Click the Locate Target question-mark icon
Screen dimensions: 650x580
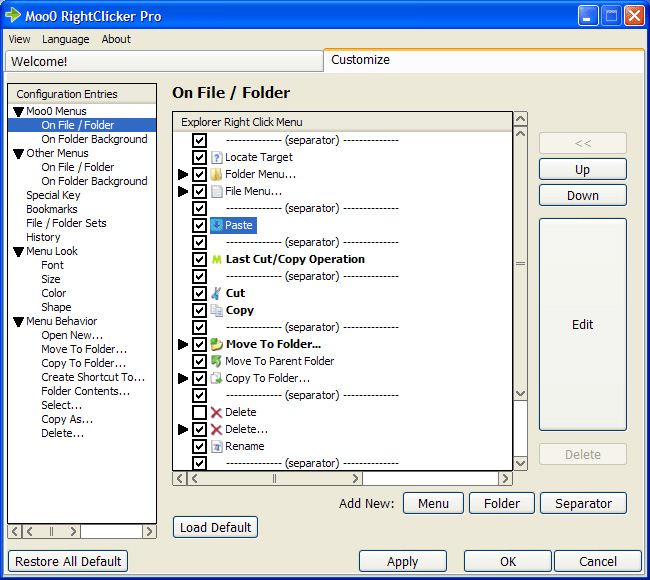click(216, 158)
